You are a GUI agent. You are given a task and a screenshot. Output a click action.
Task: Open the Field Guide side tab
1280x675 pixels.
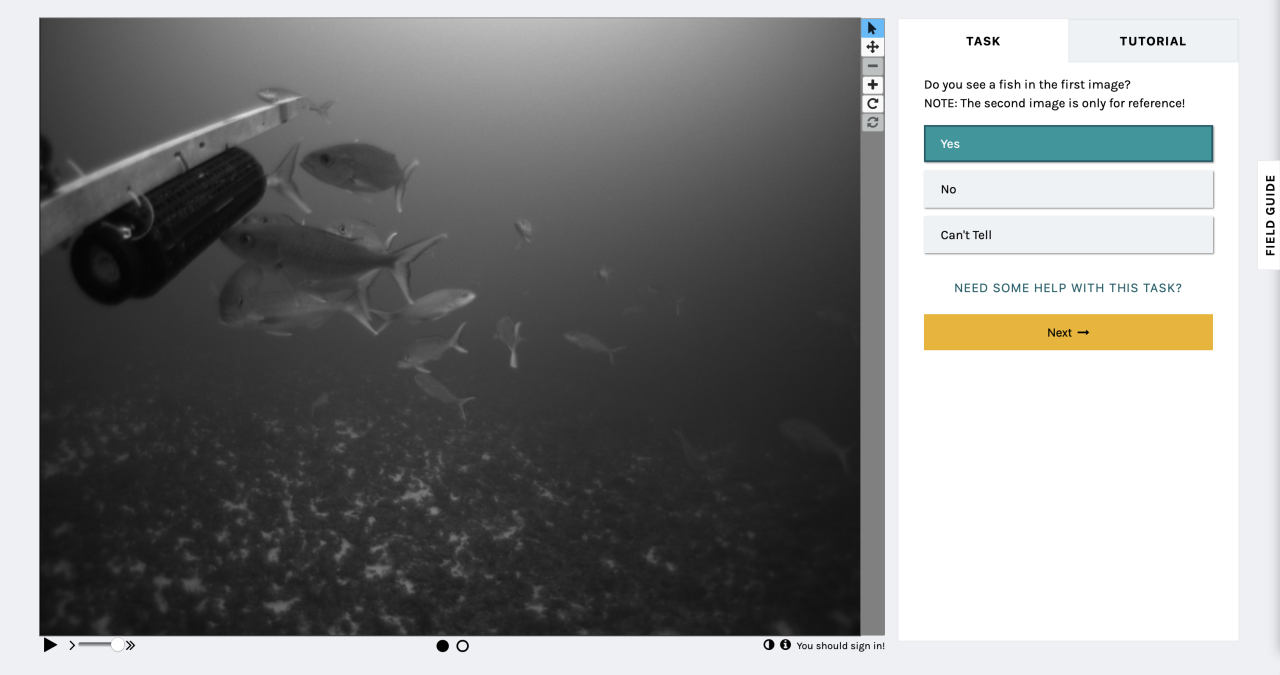tap(1270, 215)
